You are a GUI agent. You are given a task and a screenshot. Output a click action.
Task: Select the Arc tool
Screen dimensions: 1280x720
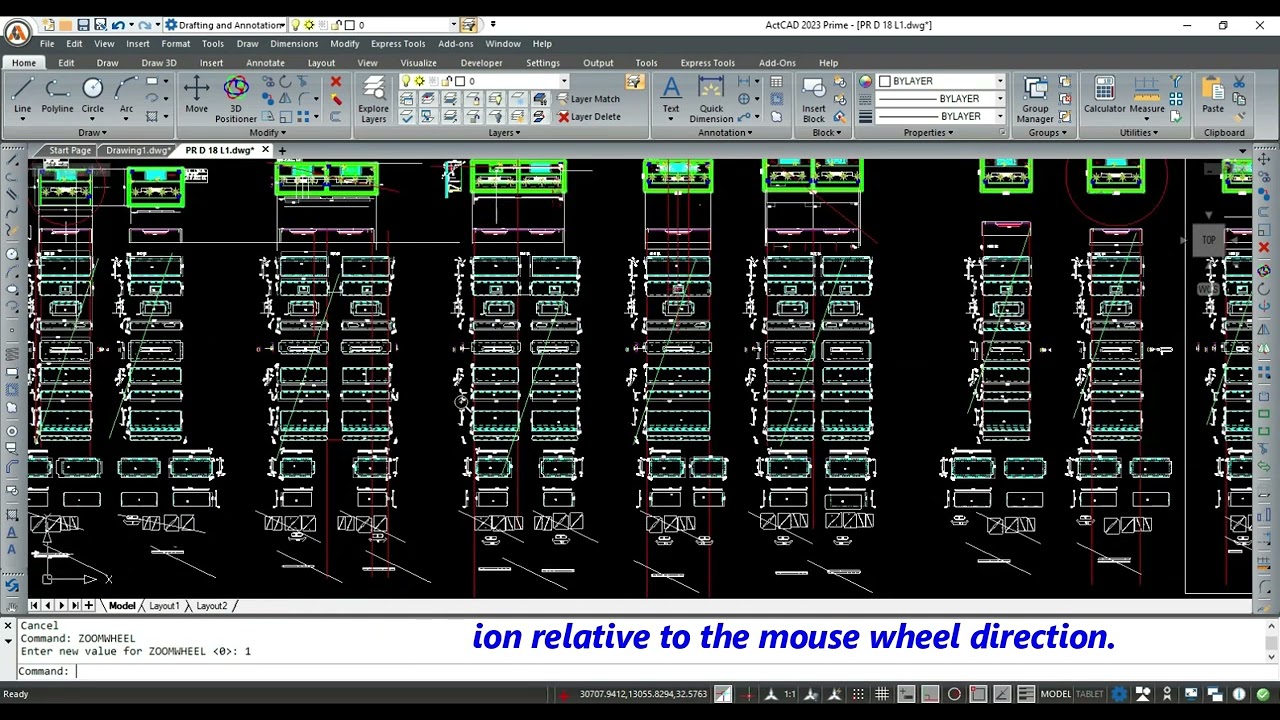[126, 96]
